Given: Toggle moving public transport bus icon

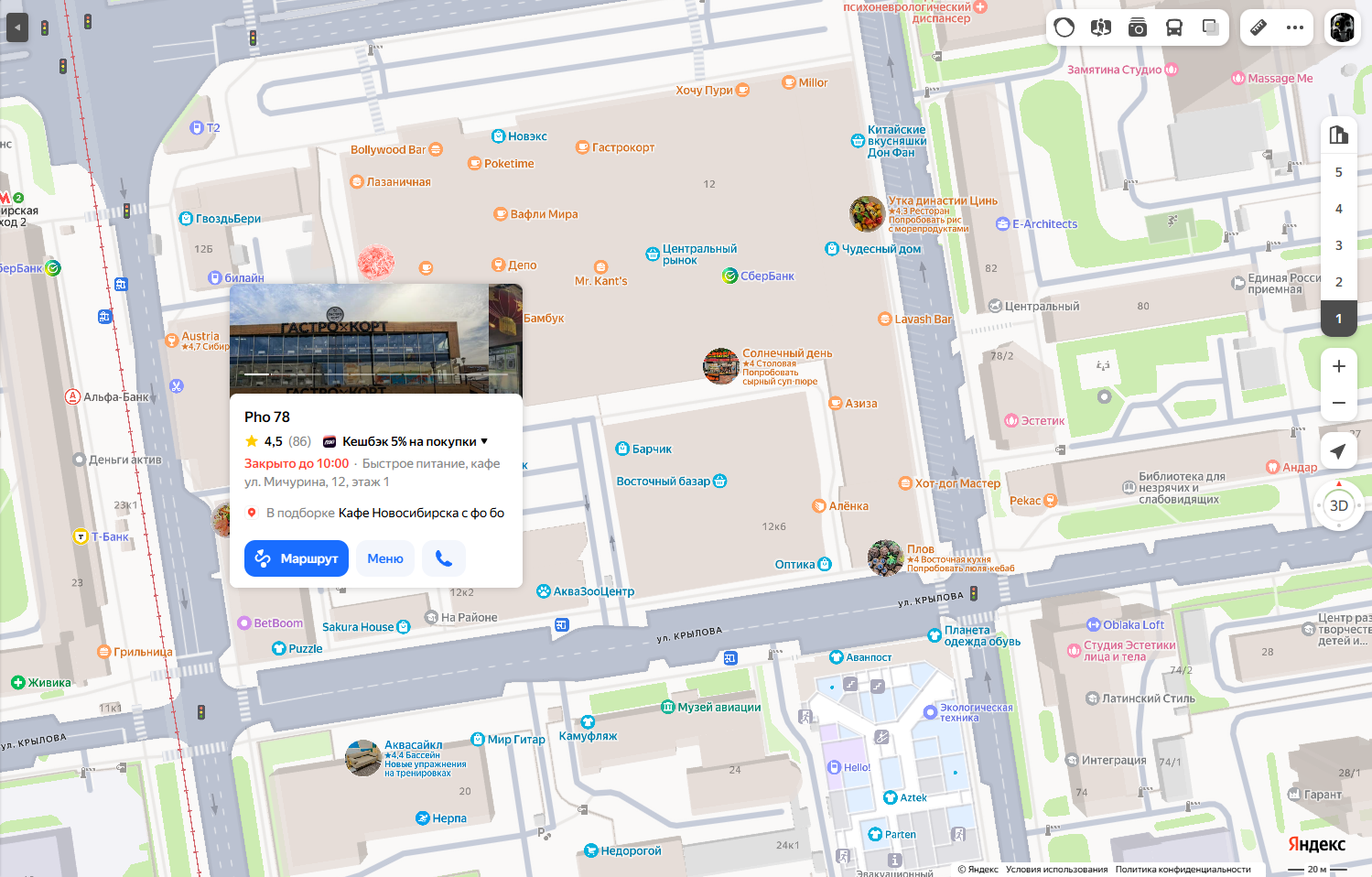Looking at the screenshot, I should pos(1174,27).
